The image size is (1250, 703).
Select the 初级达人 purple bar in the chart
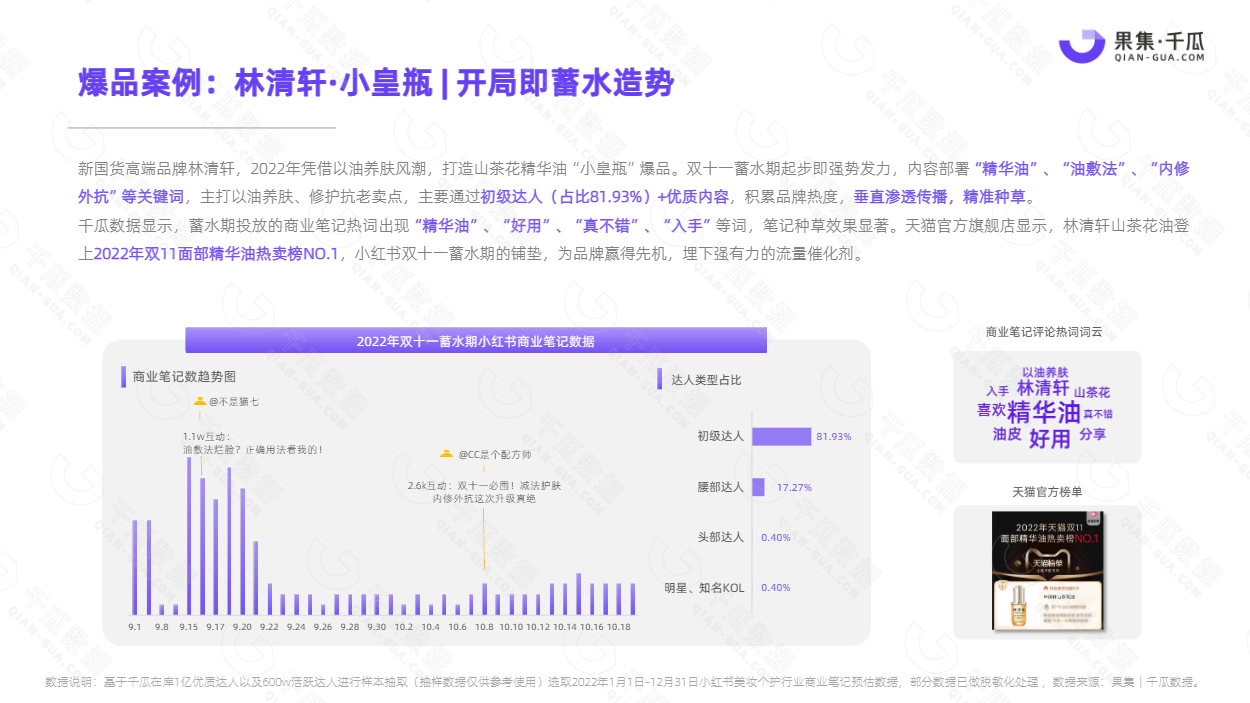[782, 437]
